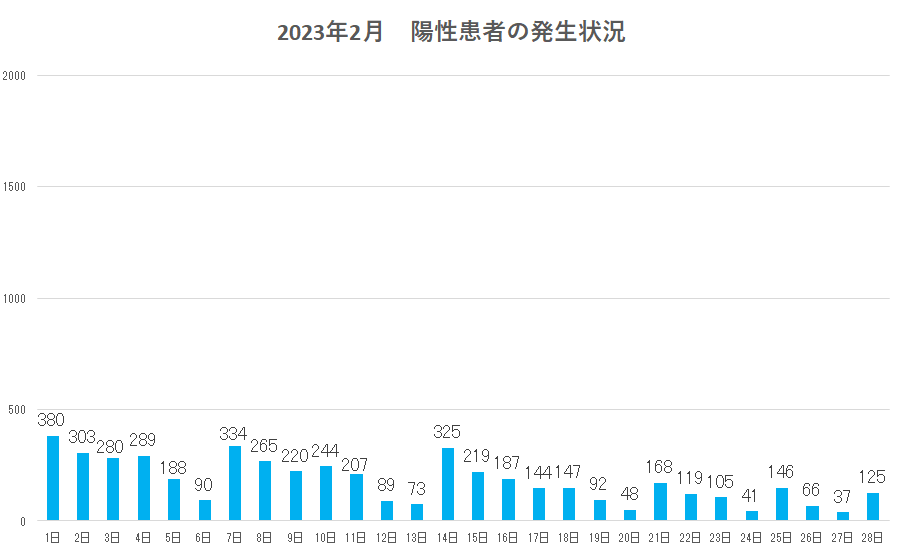The height and width of the screenshot is (558, 905).
Task: Click the data label 265
Action: coord(264,445)
